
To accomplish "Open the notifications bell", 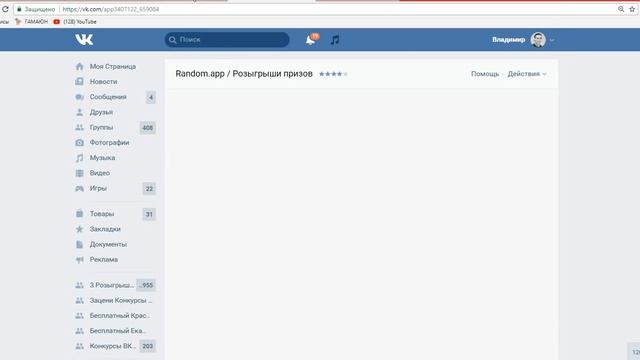I will (x=311, y=40).
